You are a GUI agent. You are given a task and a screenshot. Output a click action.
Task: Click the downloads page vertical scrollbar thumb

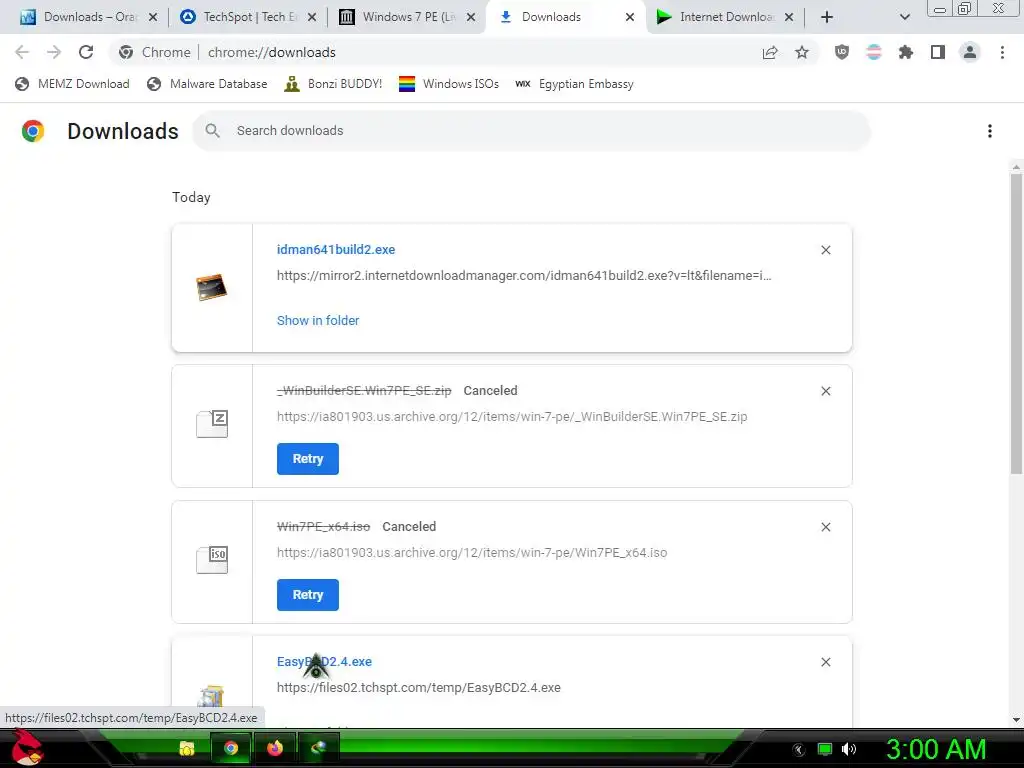click(x=1016, y=323)
